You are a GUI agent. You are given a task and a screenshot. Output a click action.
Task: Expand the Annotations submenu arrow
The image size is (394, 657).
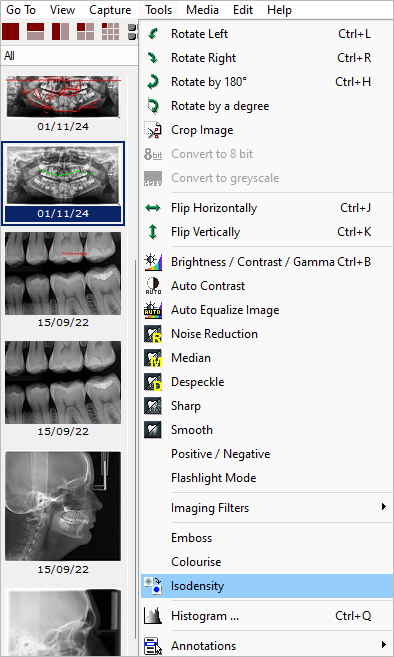coord(383,645)
